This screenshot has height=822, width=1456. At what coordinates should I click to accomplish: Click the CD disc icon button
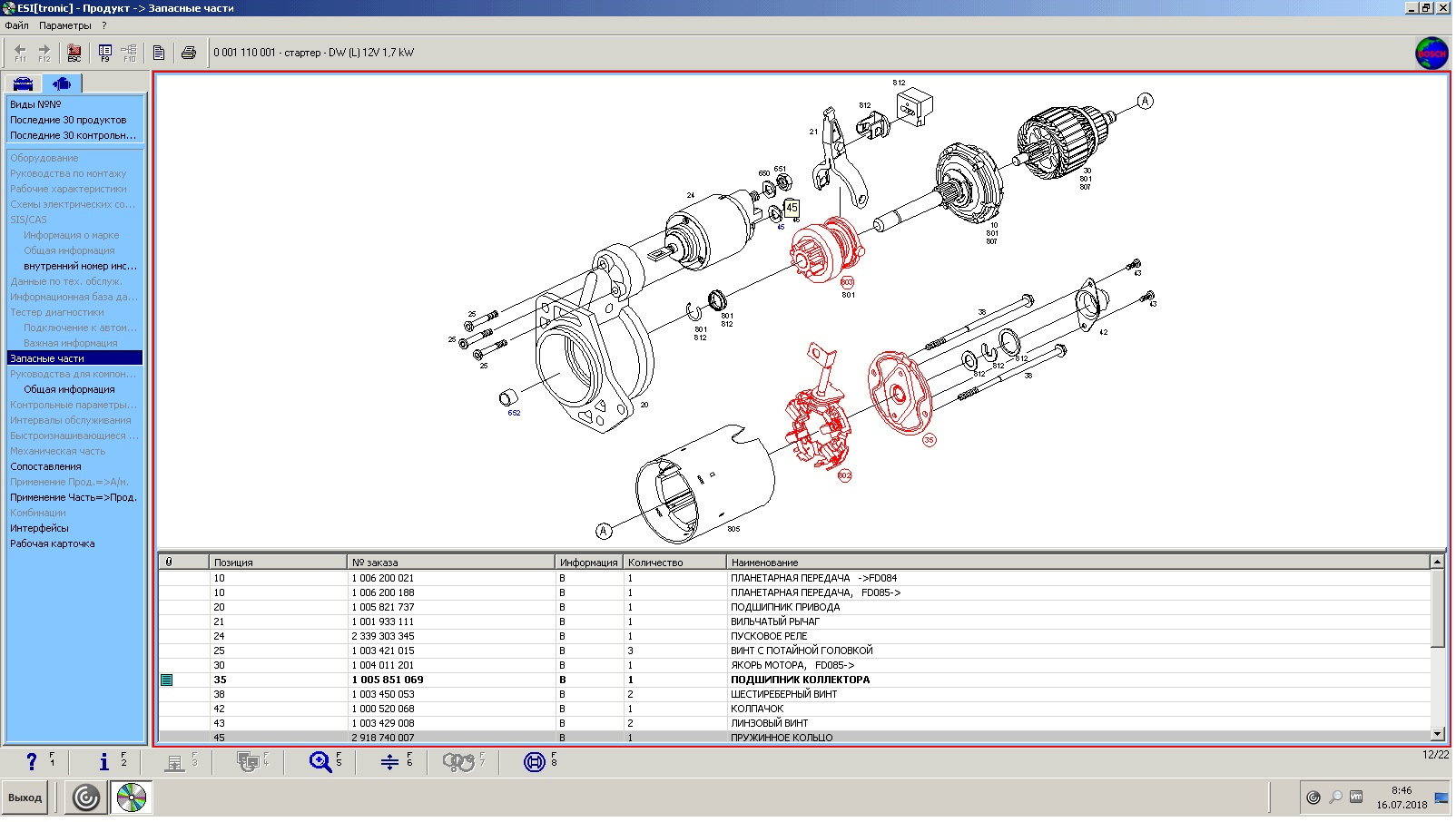point(132,798)
